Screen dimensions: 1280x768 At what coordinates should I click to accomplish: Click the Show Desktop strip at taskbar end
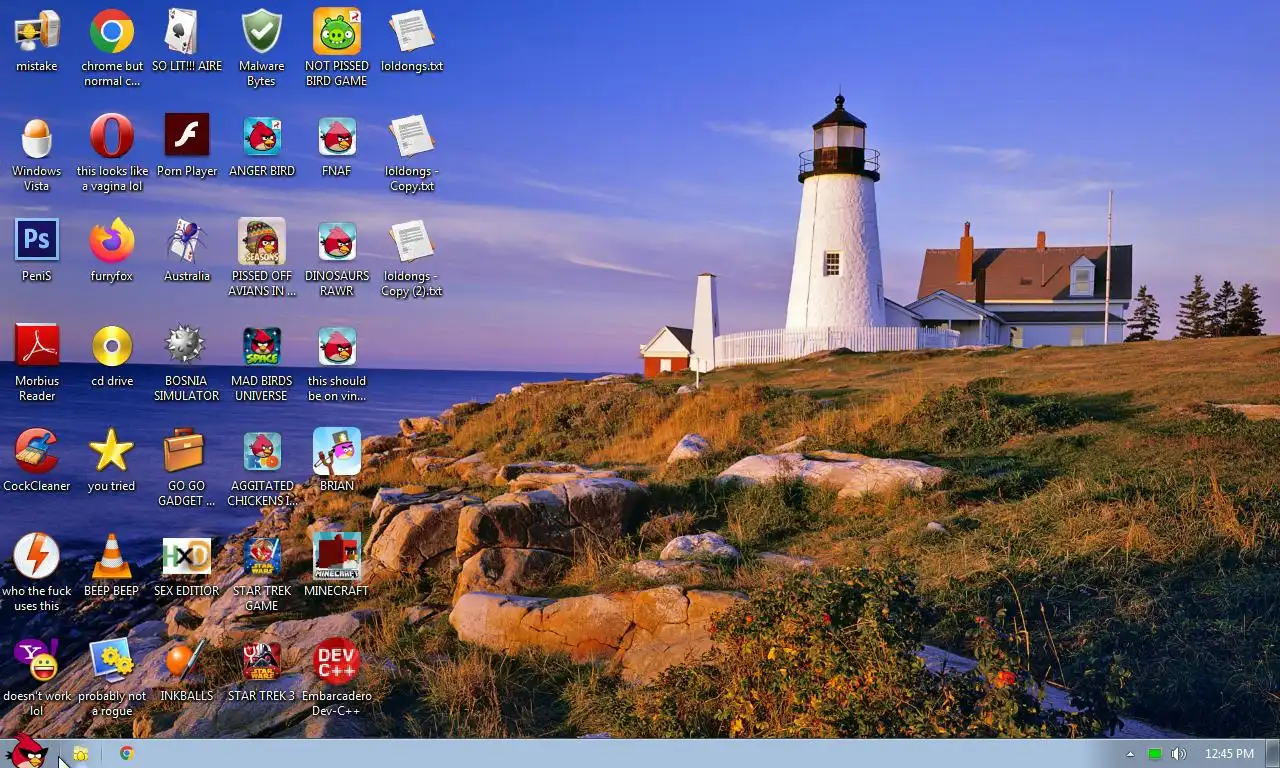pyautogui.click(x=1272, y=754)
